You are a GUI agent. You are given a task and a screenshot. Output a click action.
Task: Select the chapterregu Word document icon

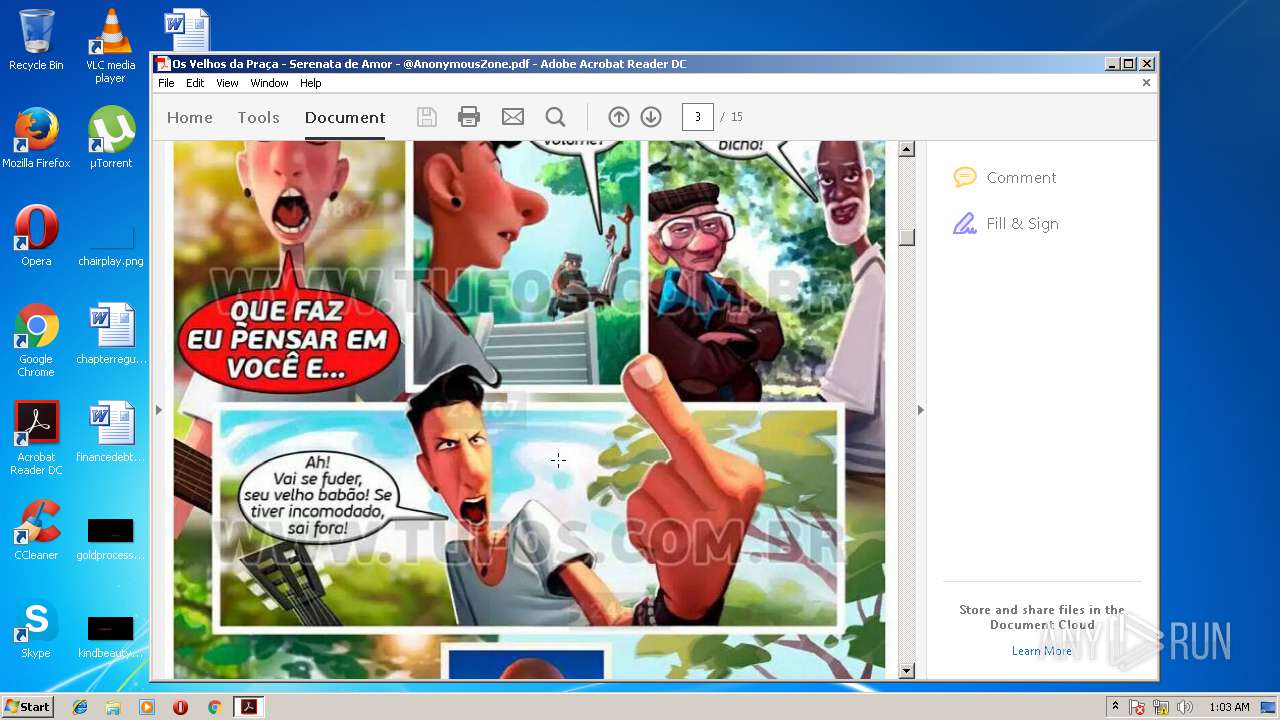click(110, 334)
